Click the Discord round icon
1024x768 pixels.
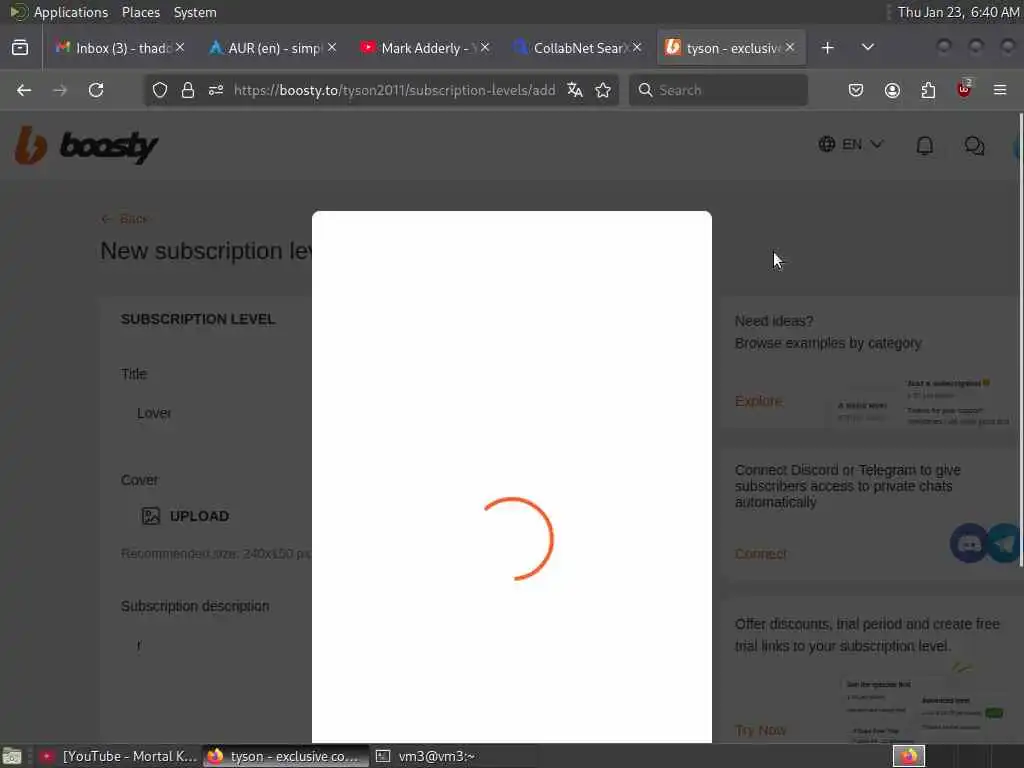pyautogui.click(x=969, y=543)
